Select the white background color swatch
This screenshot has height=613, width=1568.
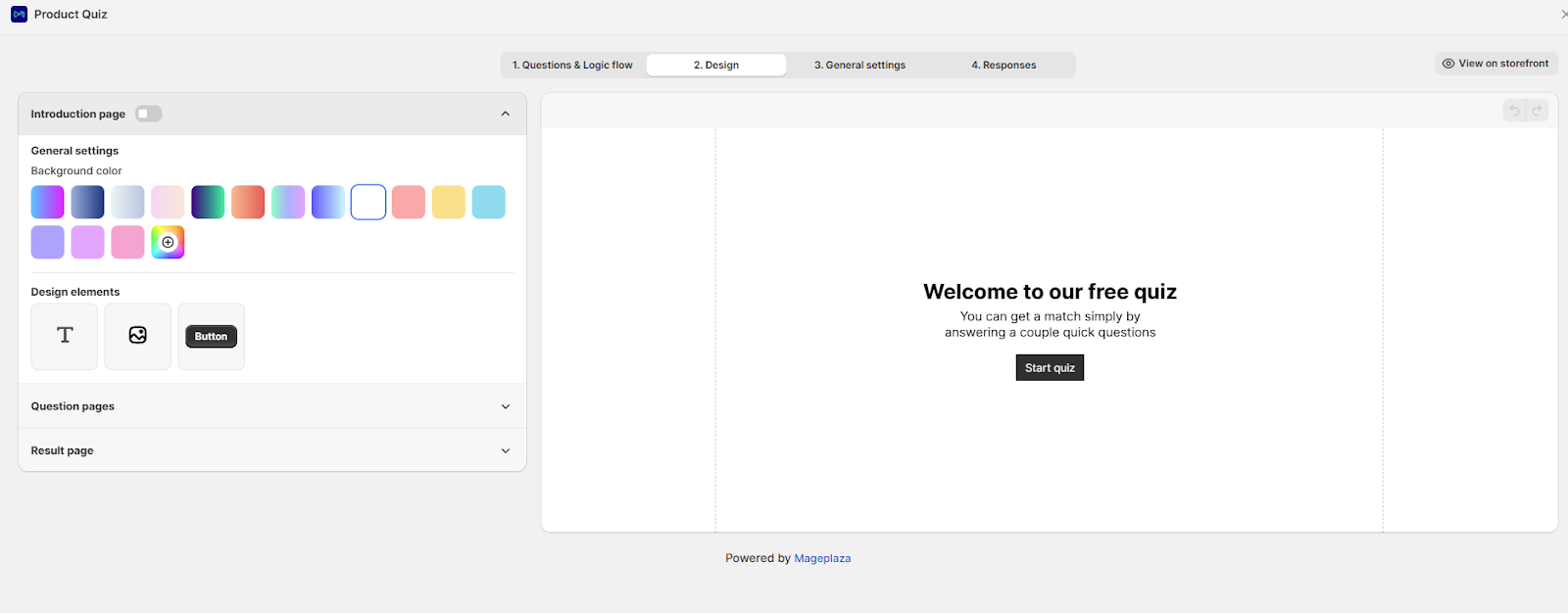(x=368, y=202)
